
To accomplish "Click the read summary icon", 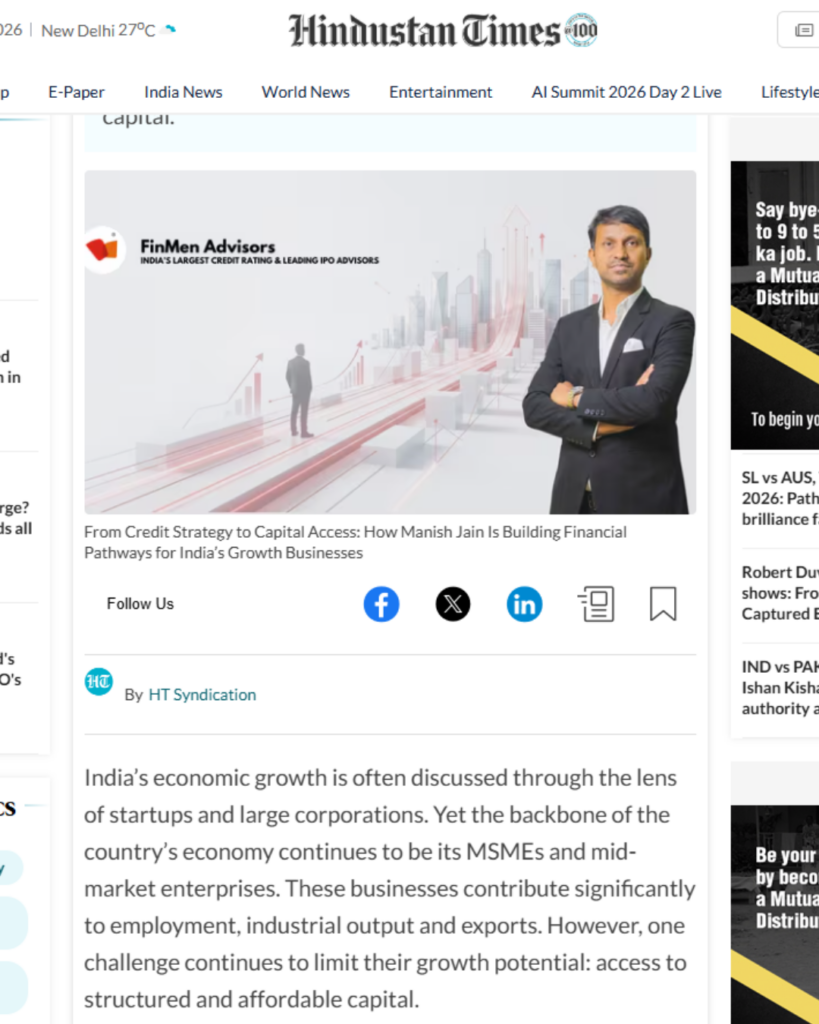I will click(596, 604).
